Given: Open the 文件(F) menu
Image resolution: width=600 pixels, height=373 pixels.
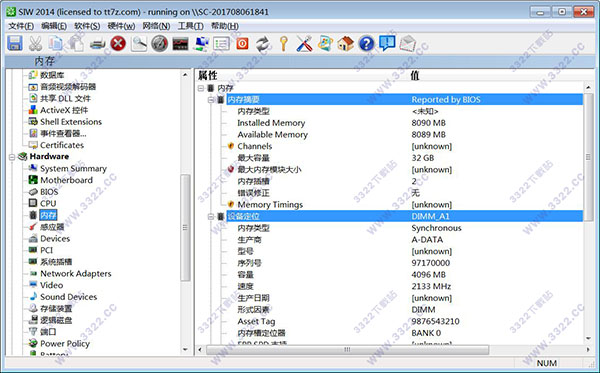Looking at the screenshot, I should coord(21,26).
